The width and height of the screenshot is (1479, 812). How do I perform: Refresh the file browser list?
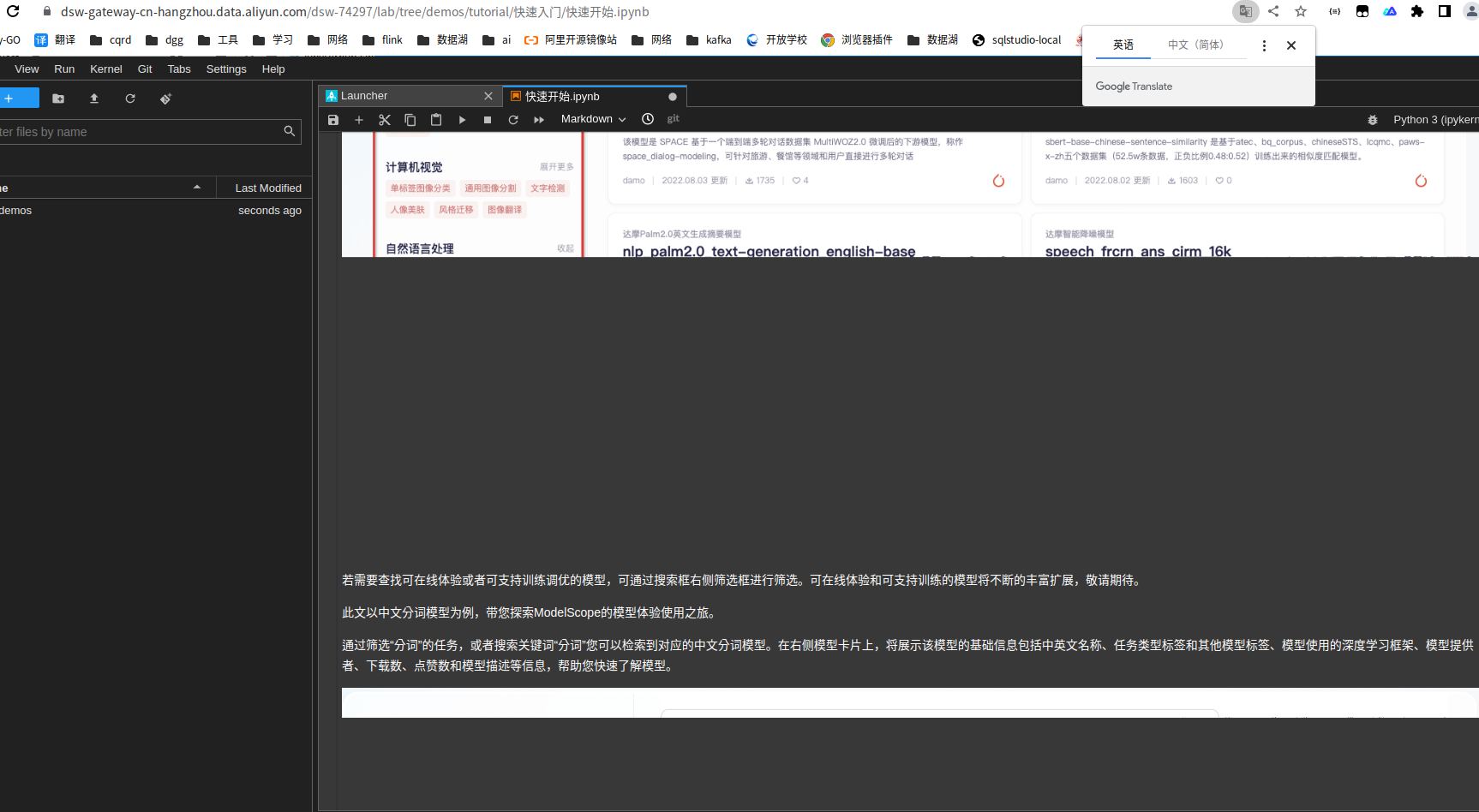129,98
